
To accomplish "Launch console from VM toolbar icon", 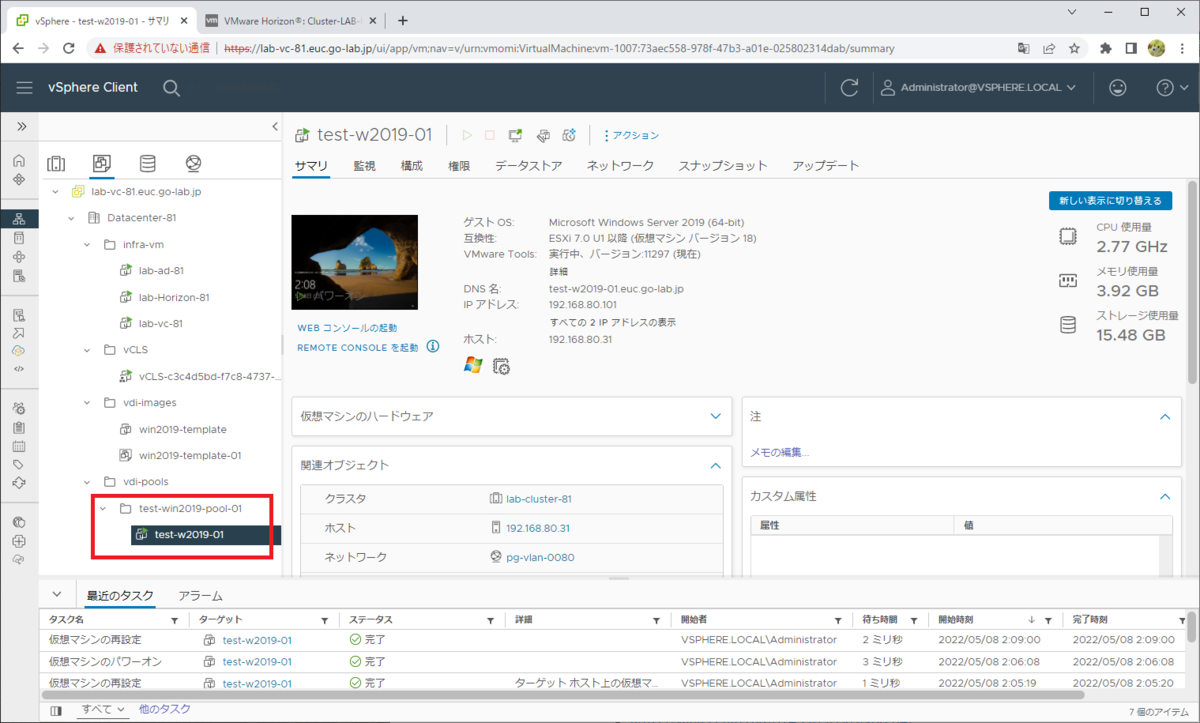I will (516, 135).
